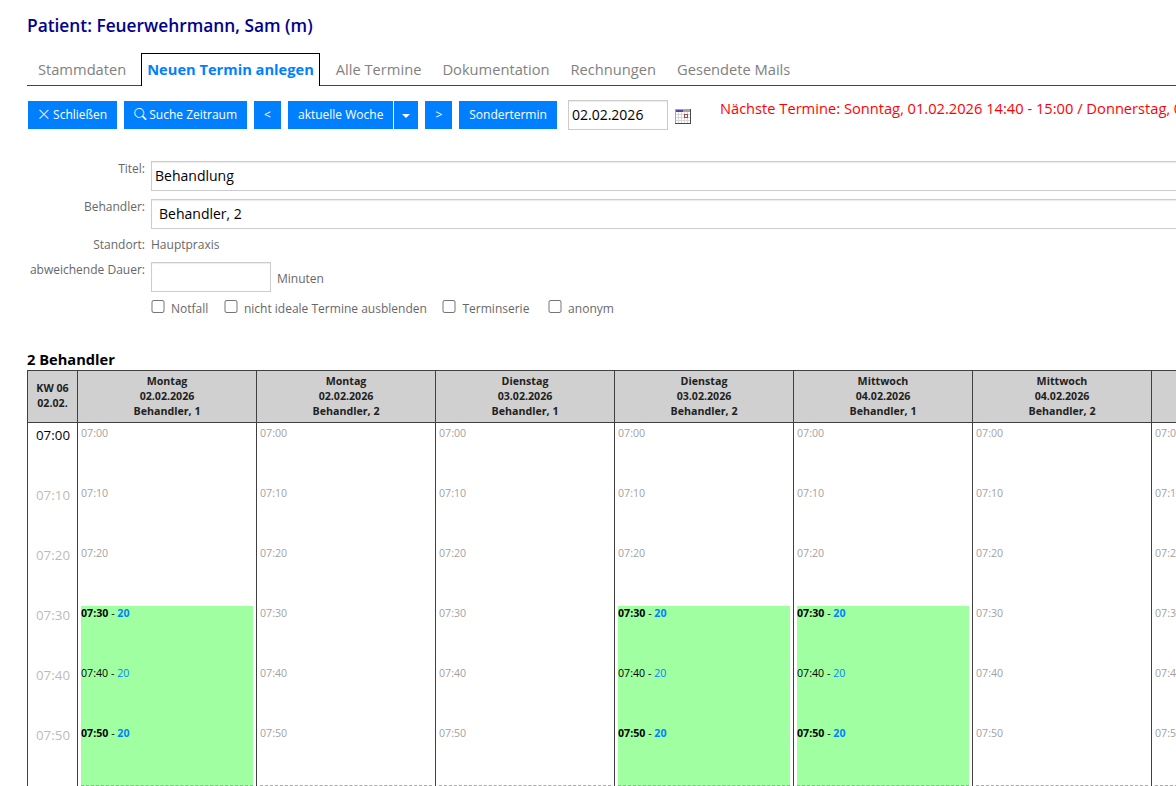Go to next week with > button
Viewport: 1176px width, 786px height.
(x=438, y=115)
